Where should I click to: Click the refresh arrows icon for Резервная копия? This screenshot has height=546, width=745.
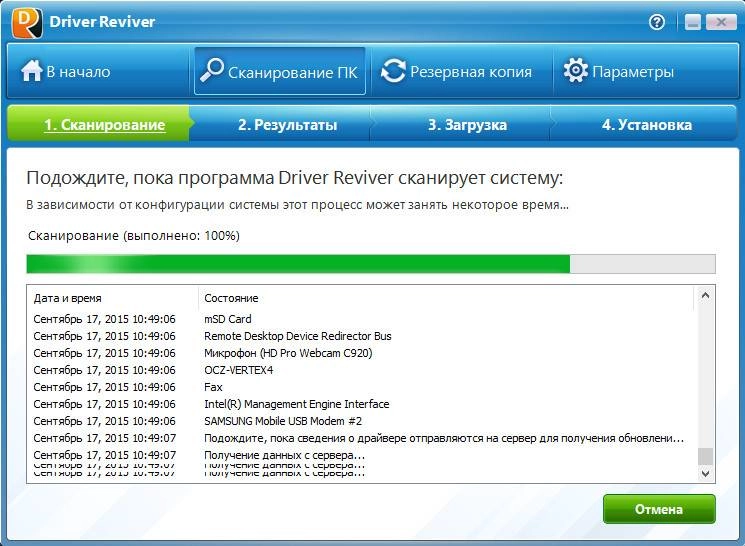pyautogui.click(x=393, y=71)
